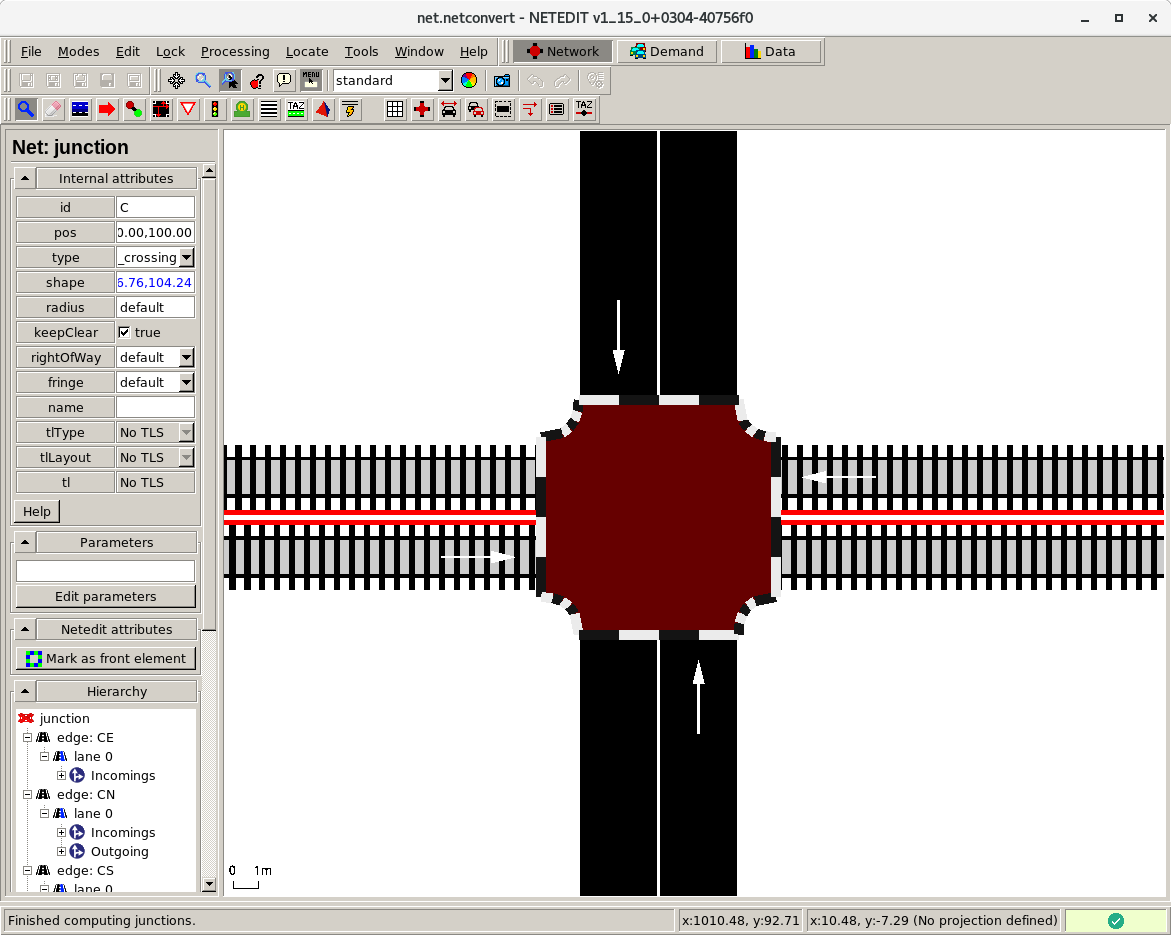The image size is (1171, 935).
Task: Select the junction row in Hierarchy
Action: click(x=64, y=718)
